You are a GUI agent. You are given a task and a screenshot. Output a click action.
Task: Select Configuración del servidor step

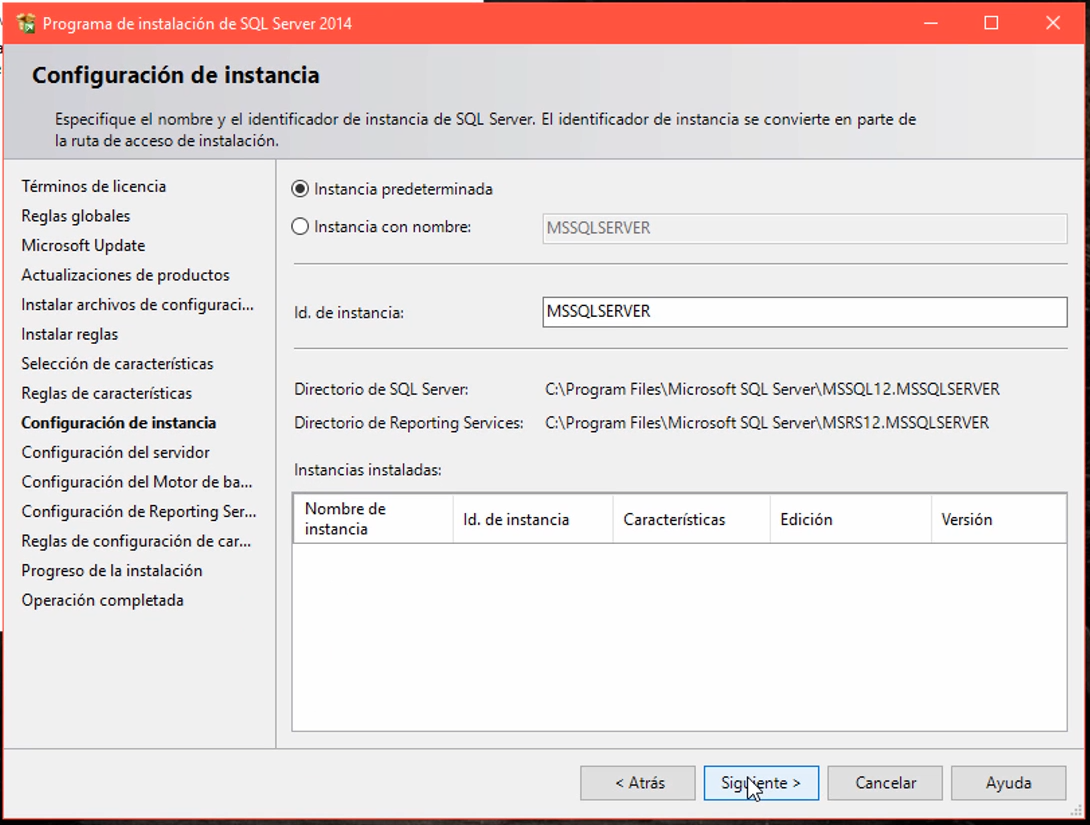(116, 452)
